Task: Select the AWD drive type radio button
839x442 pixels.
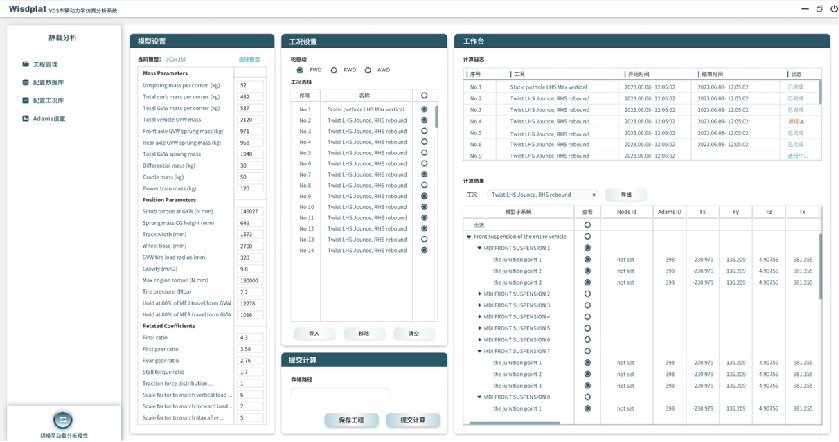Action: tap(368, 70)
